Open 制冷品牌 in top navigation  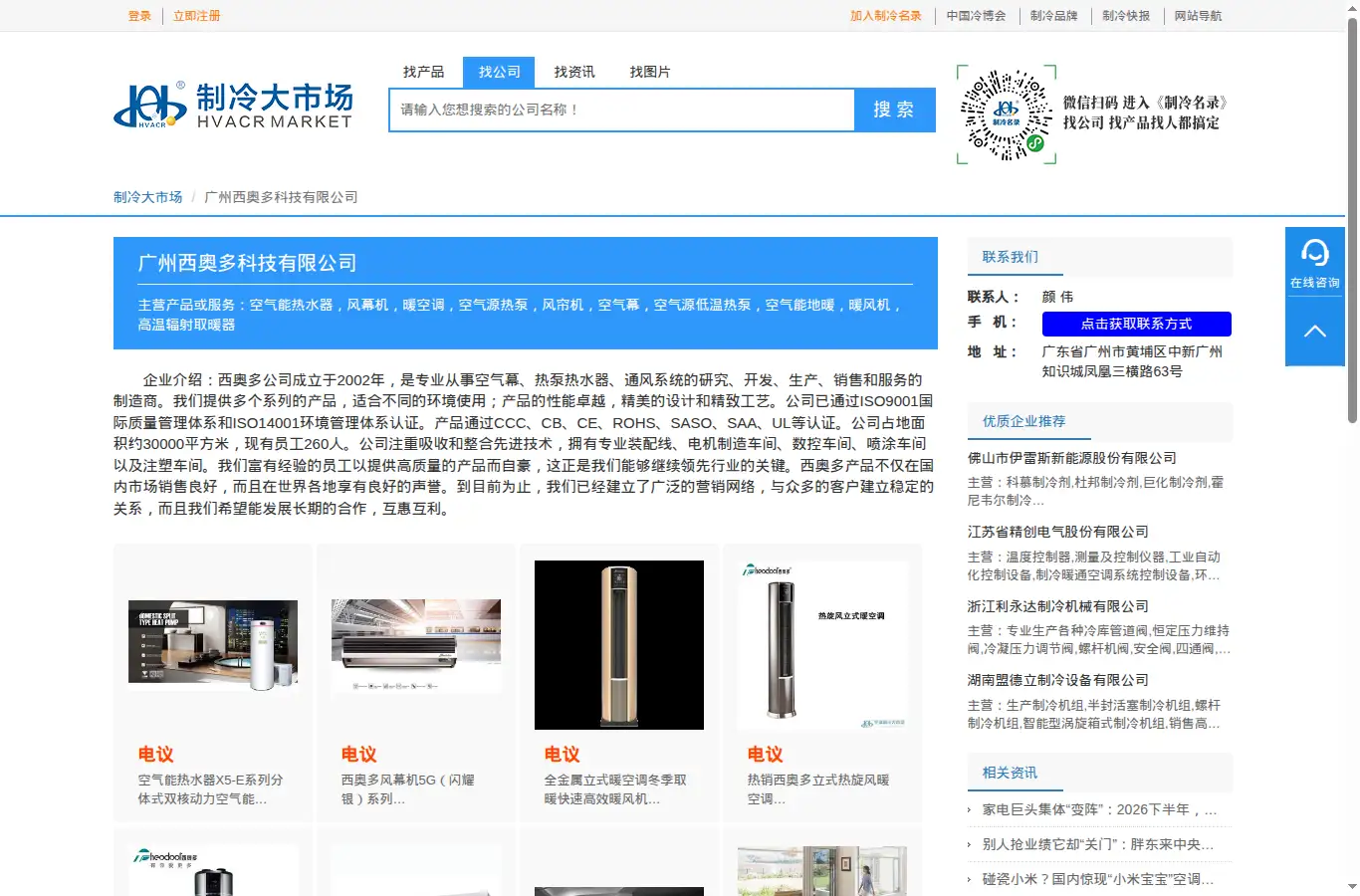[x=1054, y=16]
